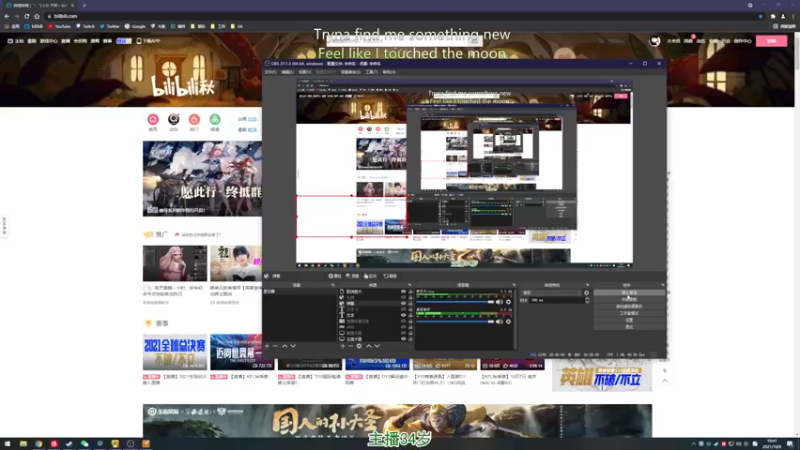This screenshot has height=450, width=800.
Task: Move the selected source up
Action: pos(369,346)
